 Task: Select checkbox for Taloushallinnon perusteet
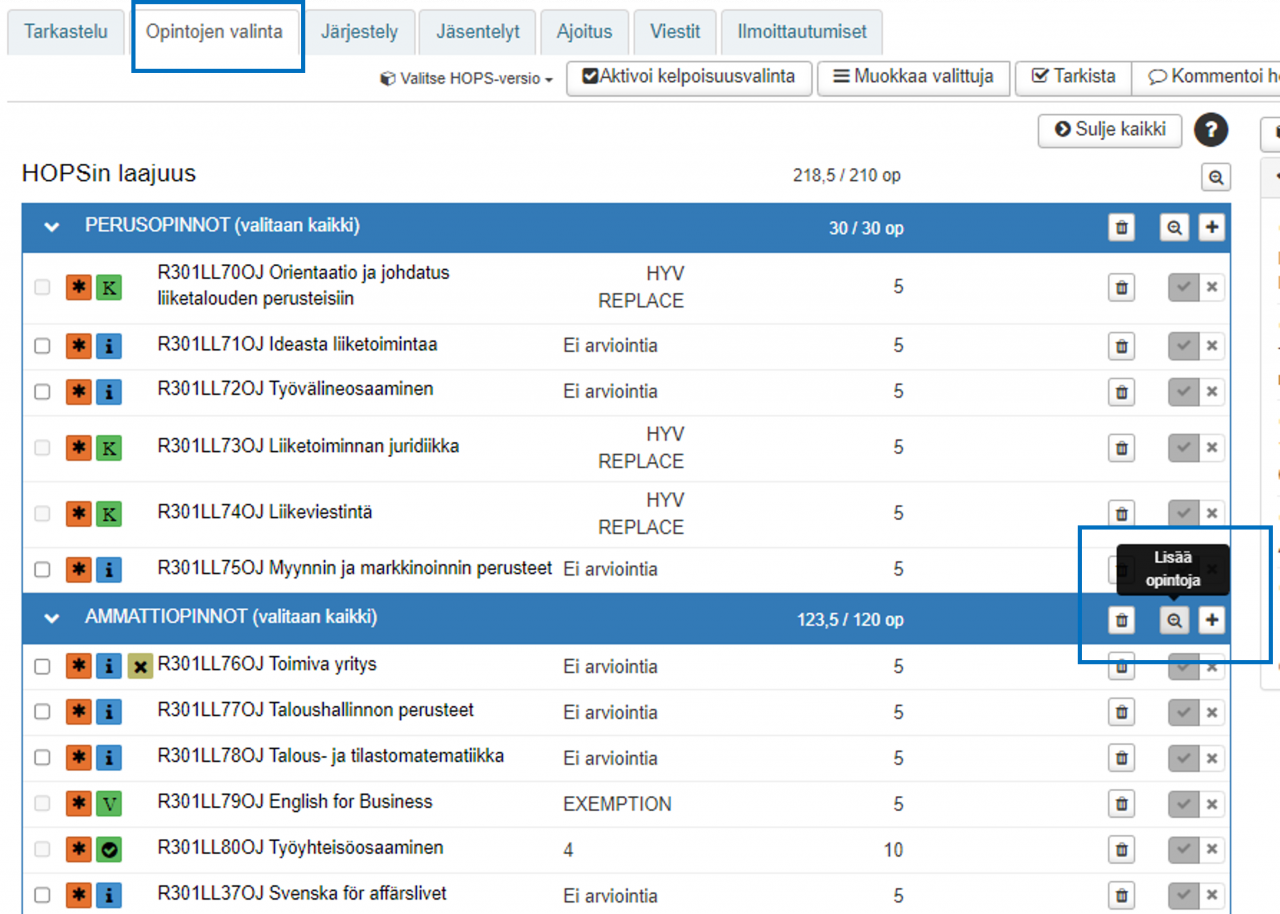point(42,712)
